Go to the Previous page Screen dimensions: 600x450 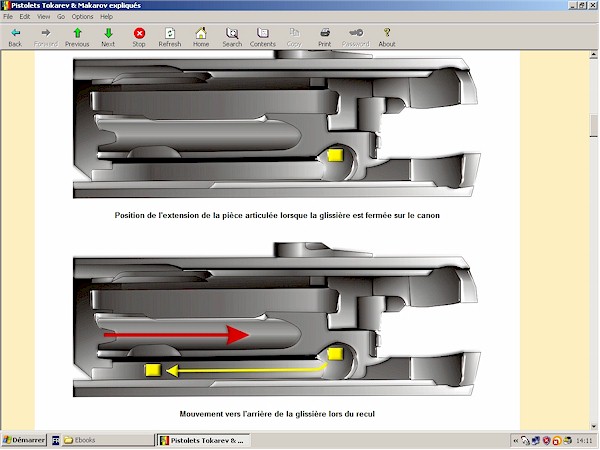tap(77, 37)
